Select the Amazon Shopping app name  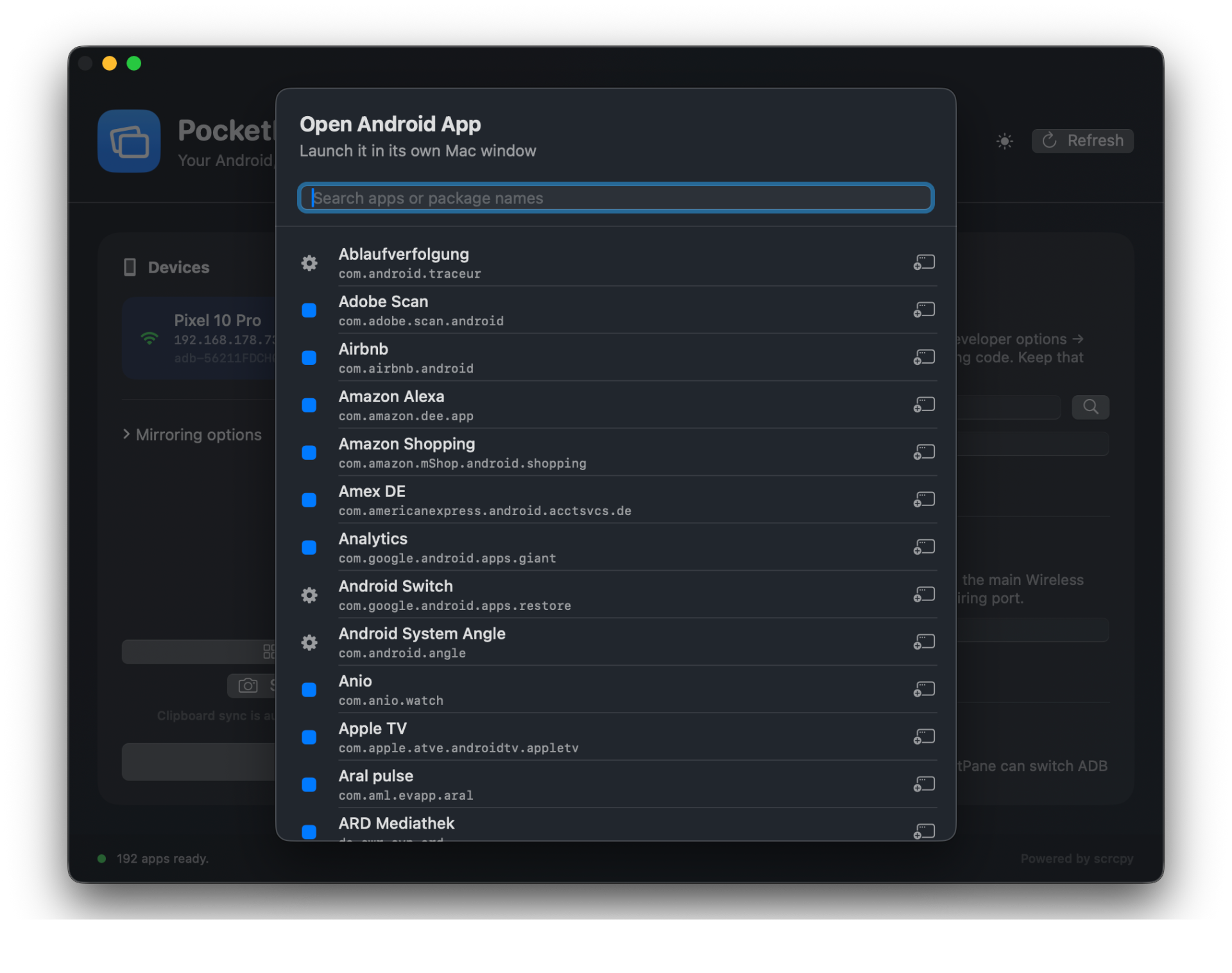click(407, 444)
